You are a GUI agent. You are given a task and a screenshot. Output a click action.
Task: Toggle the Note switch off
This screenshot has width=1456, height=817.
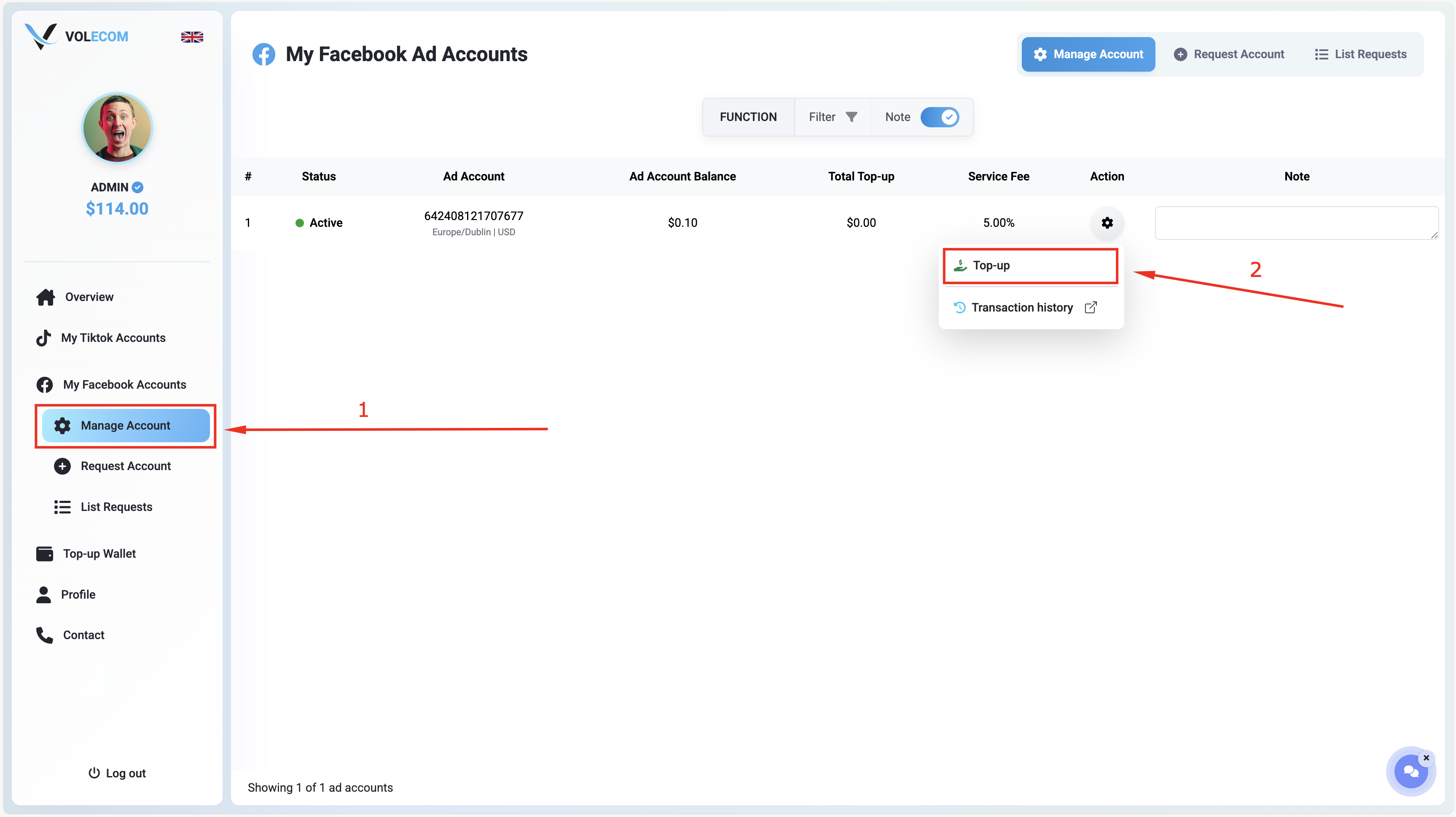click(939, 117)
